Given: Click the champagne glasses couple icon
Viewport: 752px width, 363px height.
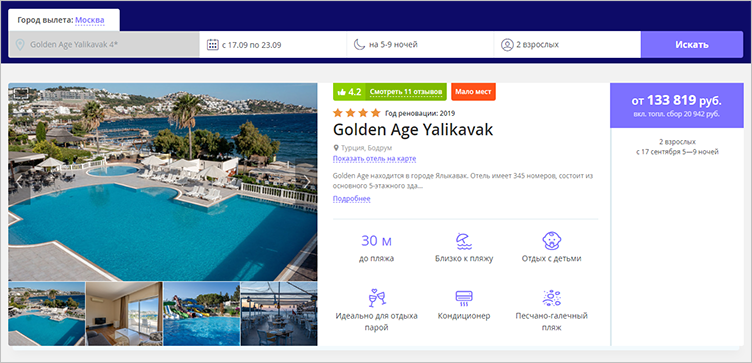Looking at the screenshot, I should point(376,298).
